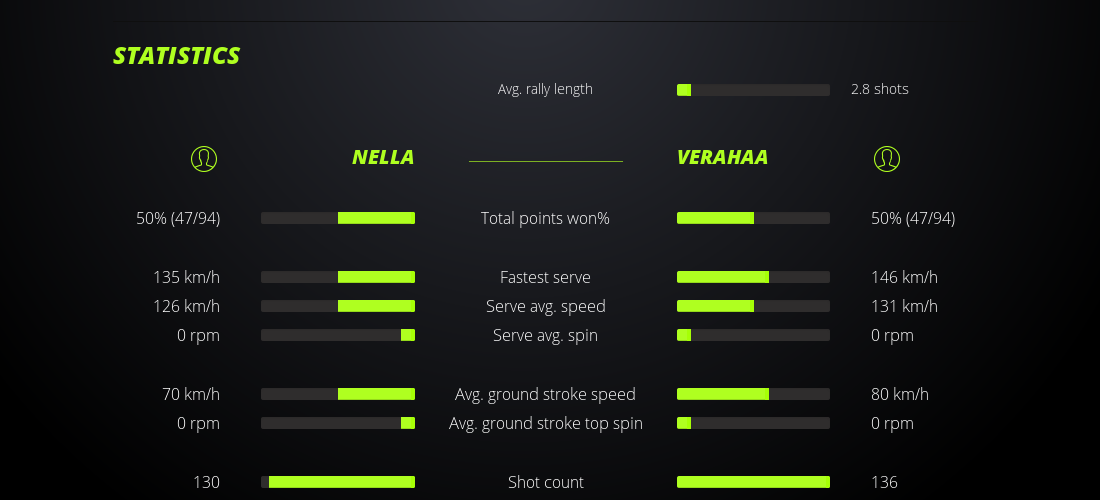Select the VERAHAA player name

[722, 157]
